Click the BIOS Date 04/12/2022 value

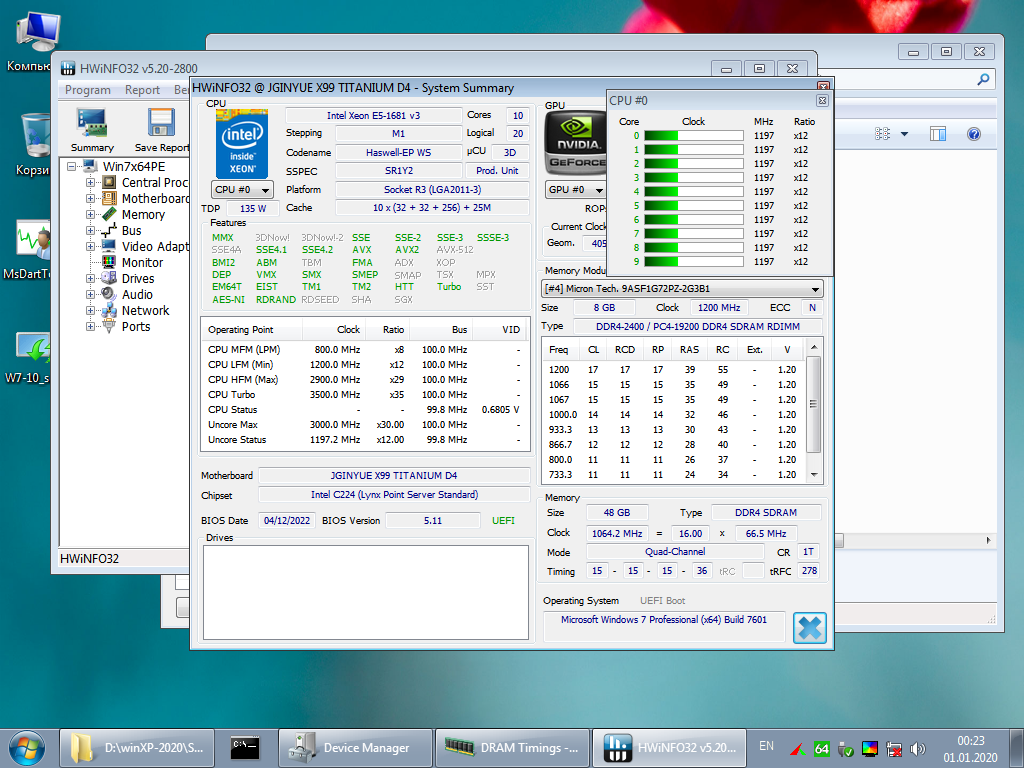[x=287, y=520]
